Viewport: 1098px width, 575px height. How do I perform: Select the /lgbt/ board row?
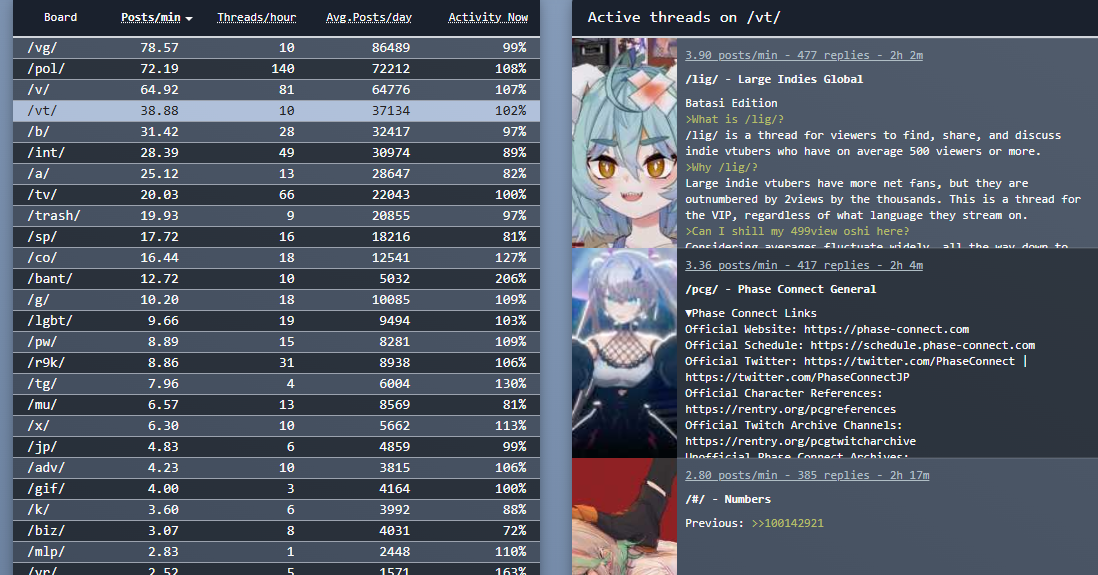(277, 321)
